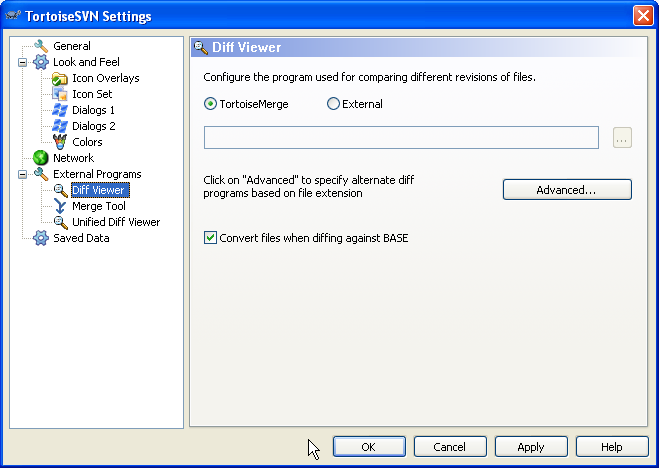Click the Merge Tool arrow icon
Viewport: 659px width, 468px height.
coord(60,206)
